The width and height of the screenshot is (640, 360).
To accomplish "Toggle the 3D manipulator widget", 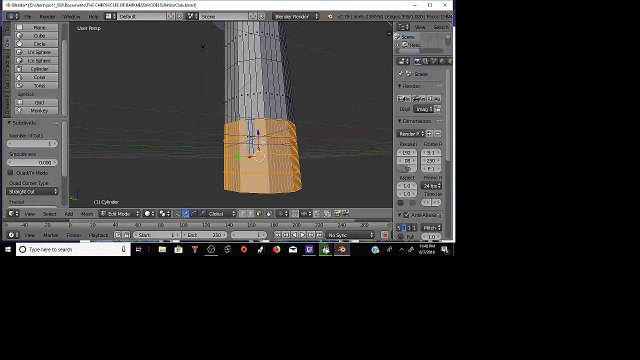I will [178, 213].
